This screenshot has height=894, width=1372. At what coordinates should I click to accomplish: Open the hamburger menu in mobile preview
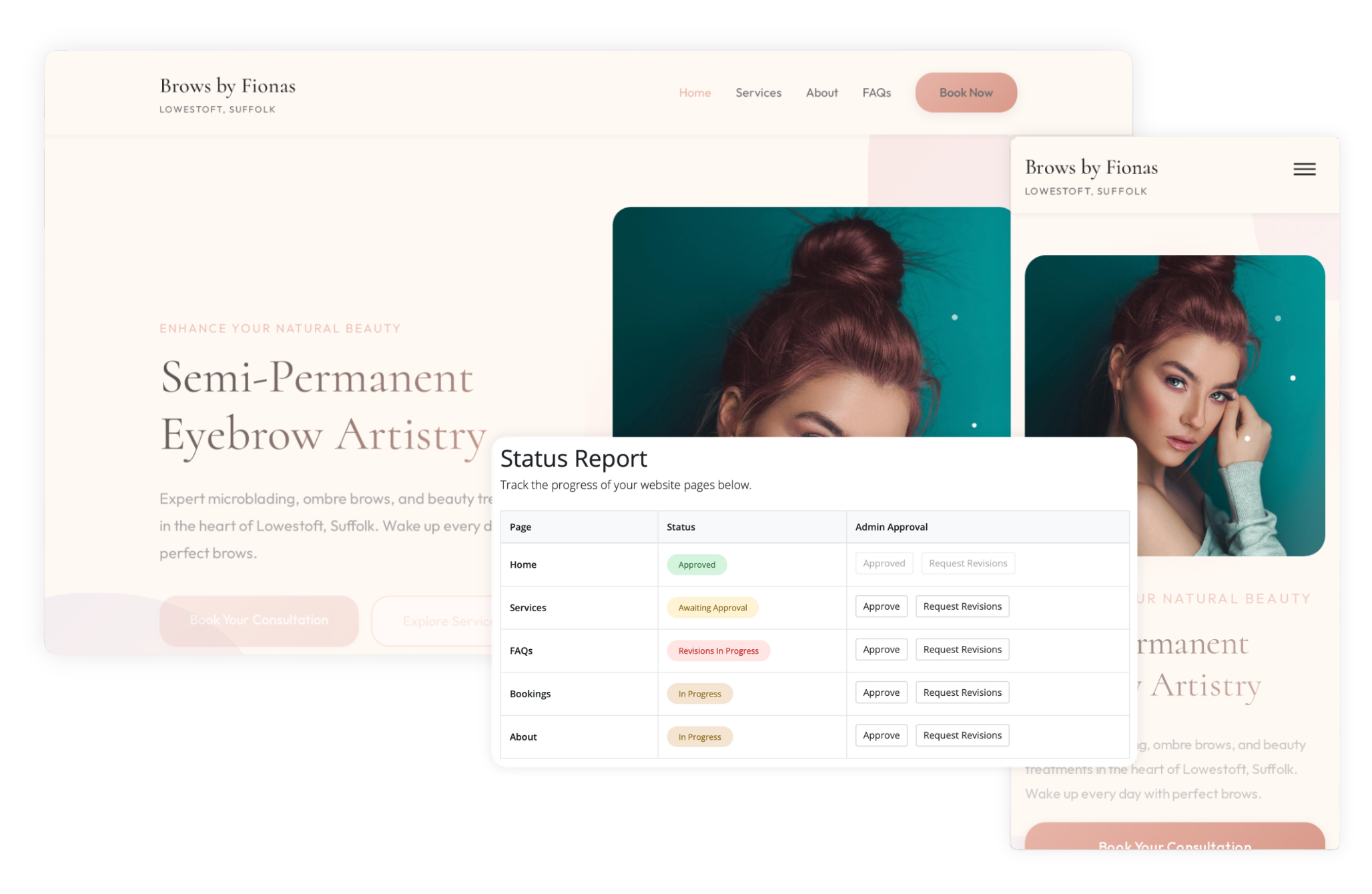click(x=1304, y=169)
